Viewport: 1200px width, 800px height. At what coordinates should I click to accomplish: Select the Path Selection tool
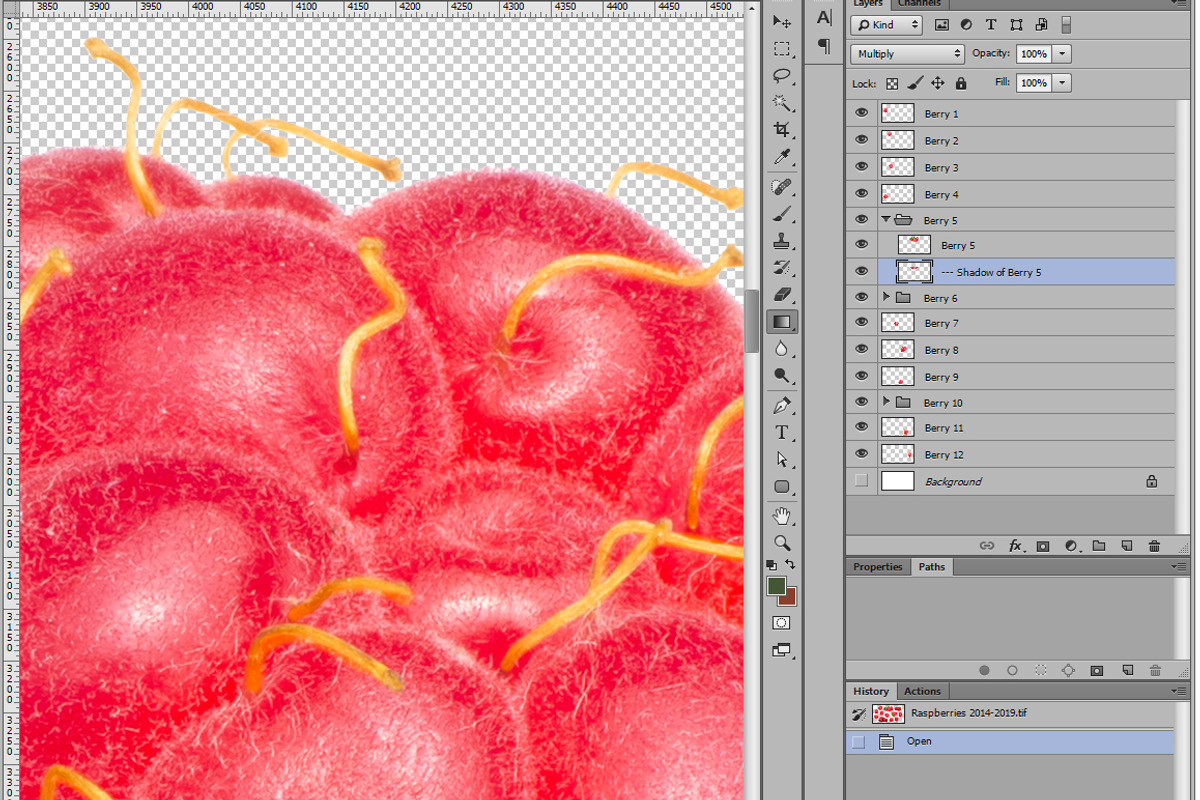tap(782, 460)
